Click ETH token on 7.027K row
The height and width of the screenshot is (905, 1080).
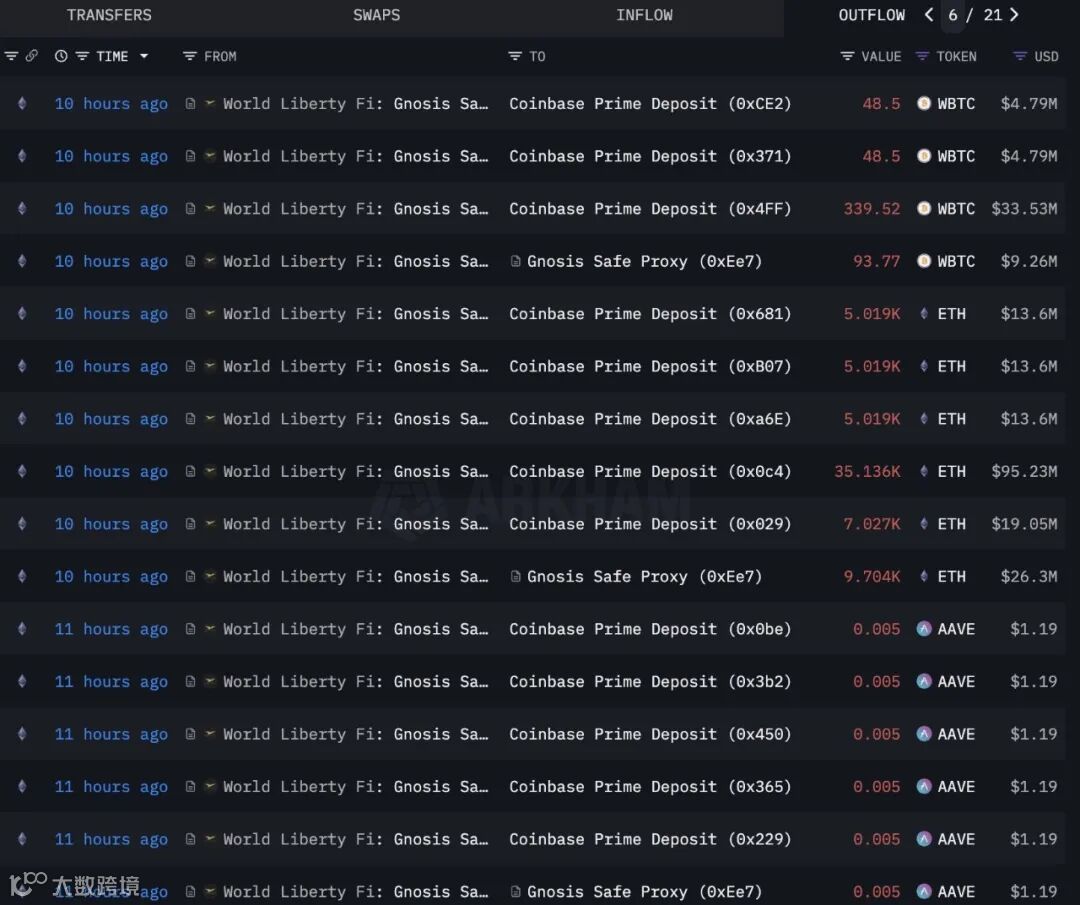(942, 524)
